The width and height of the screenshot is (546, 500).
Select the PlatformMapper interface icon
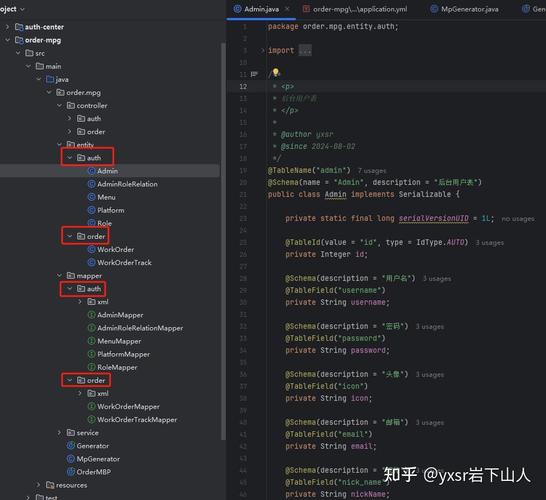click(91, 354)
